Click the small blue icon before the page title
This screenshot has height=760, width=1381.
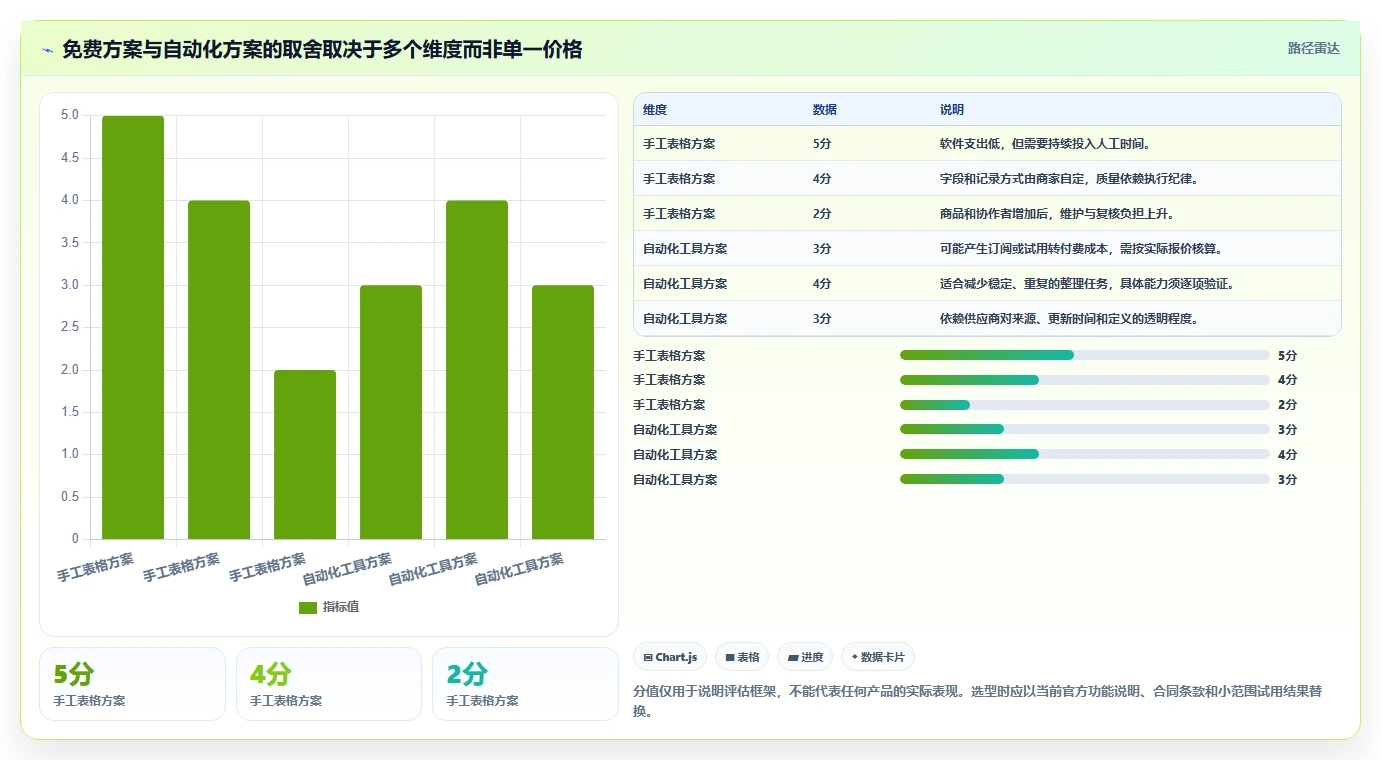[x=47, y=50]
